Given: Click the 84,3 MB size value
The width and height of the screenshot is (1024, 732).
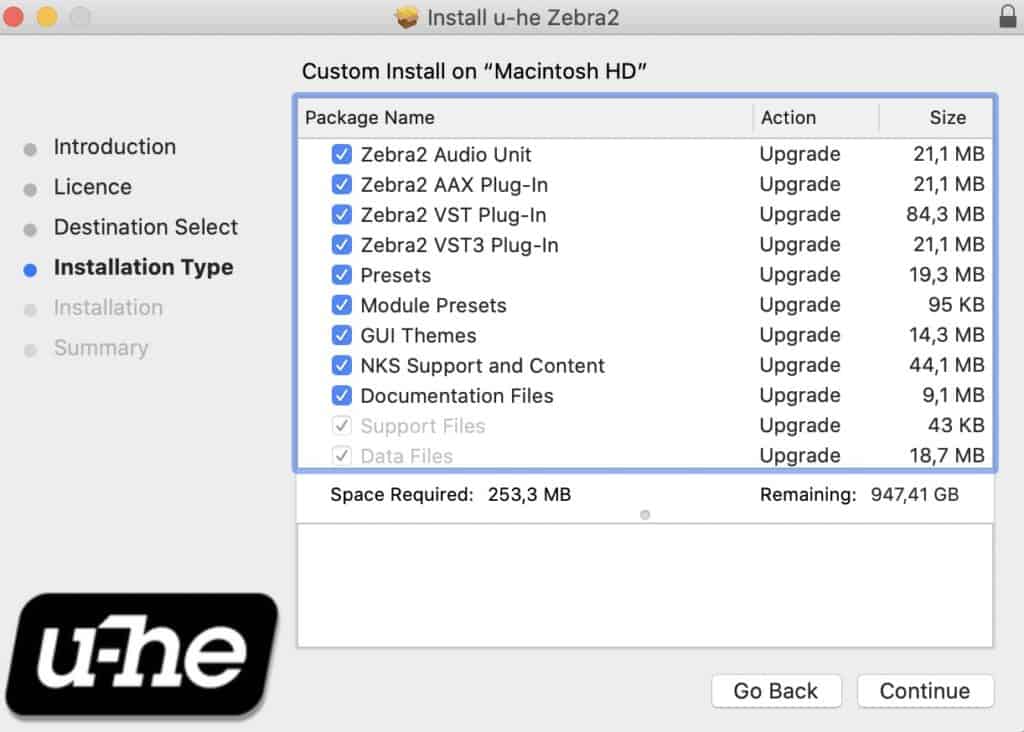Looking at the screenshot, I should pyautogui.click(x=945, y=214).
